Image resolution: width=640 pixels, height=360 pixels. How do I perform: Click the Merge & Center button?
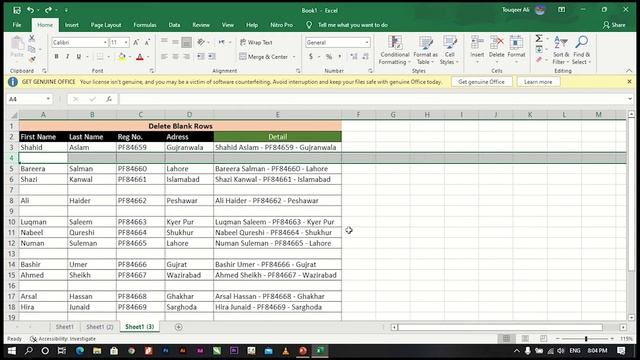coord(264,57)
